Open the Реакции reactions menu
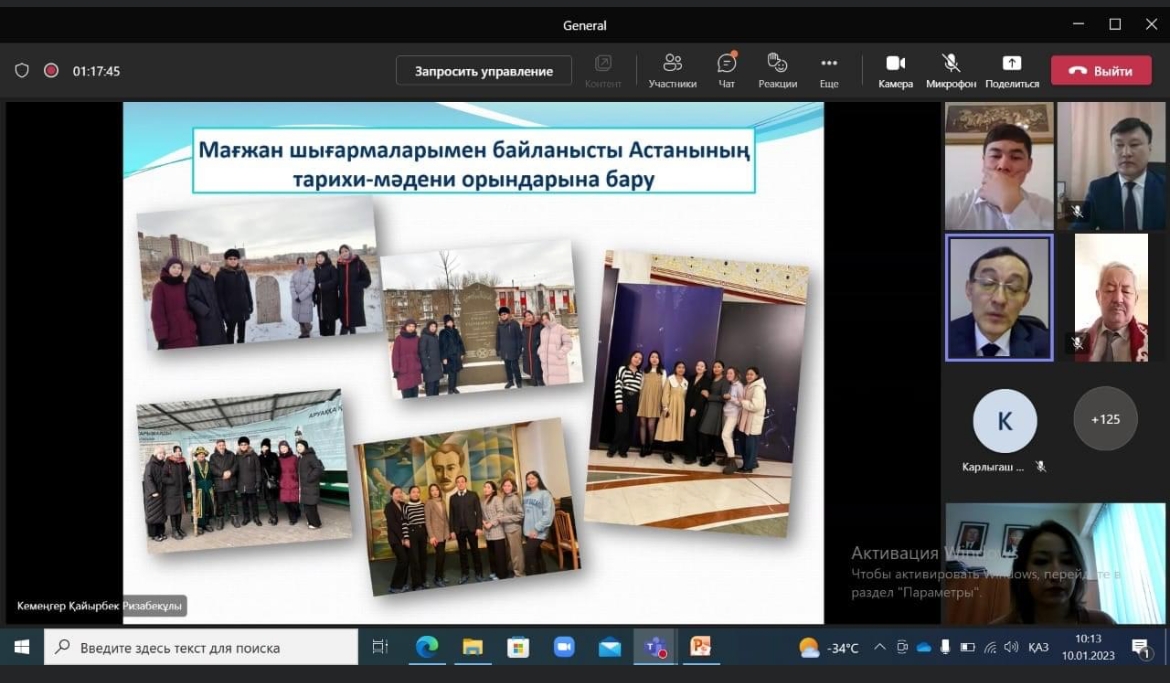 (x=777, y=70)
